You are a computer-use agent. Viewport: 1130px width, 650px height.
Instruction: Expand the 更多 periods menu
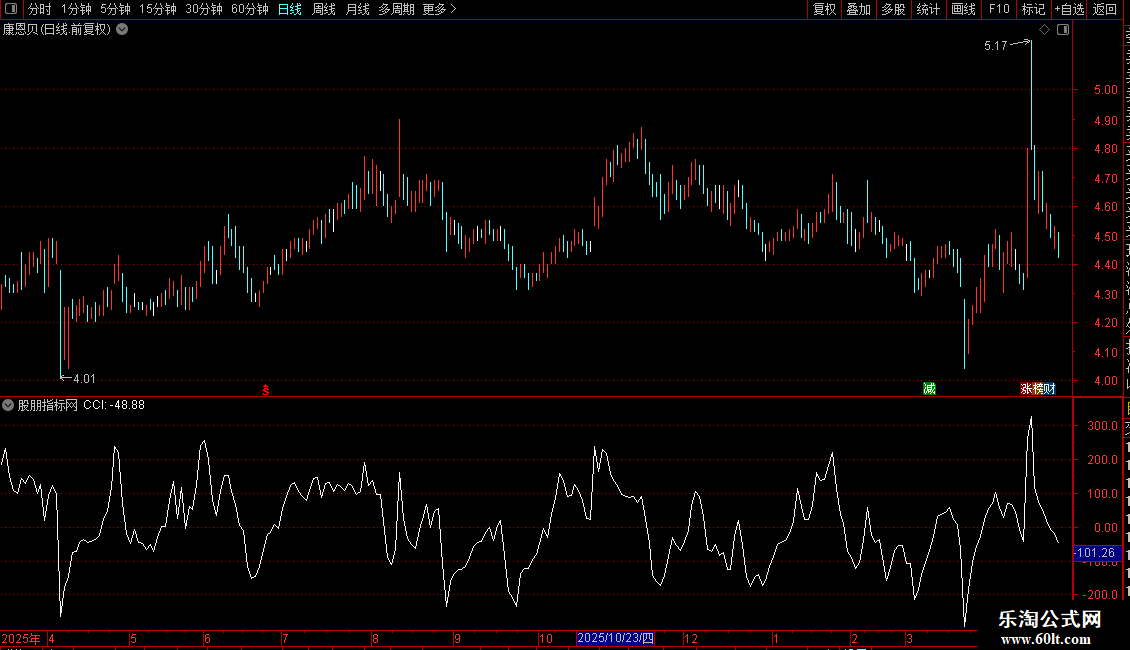tap(439, 9)
